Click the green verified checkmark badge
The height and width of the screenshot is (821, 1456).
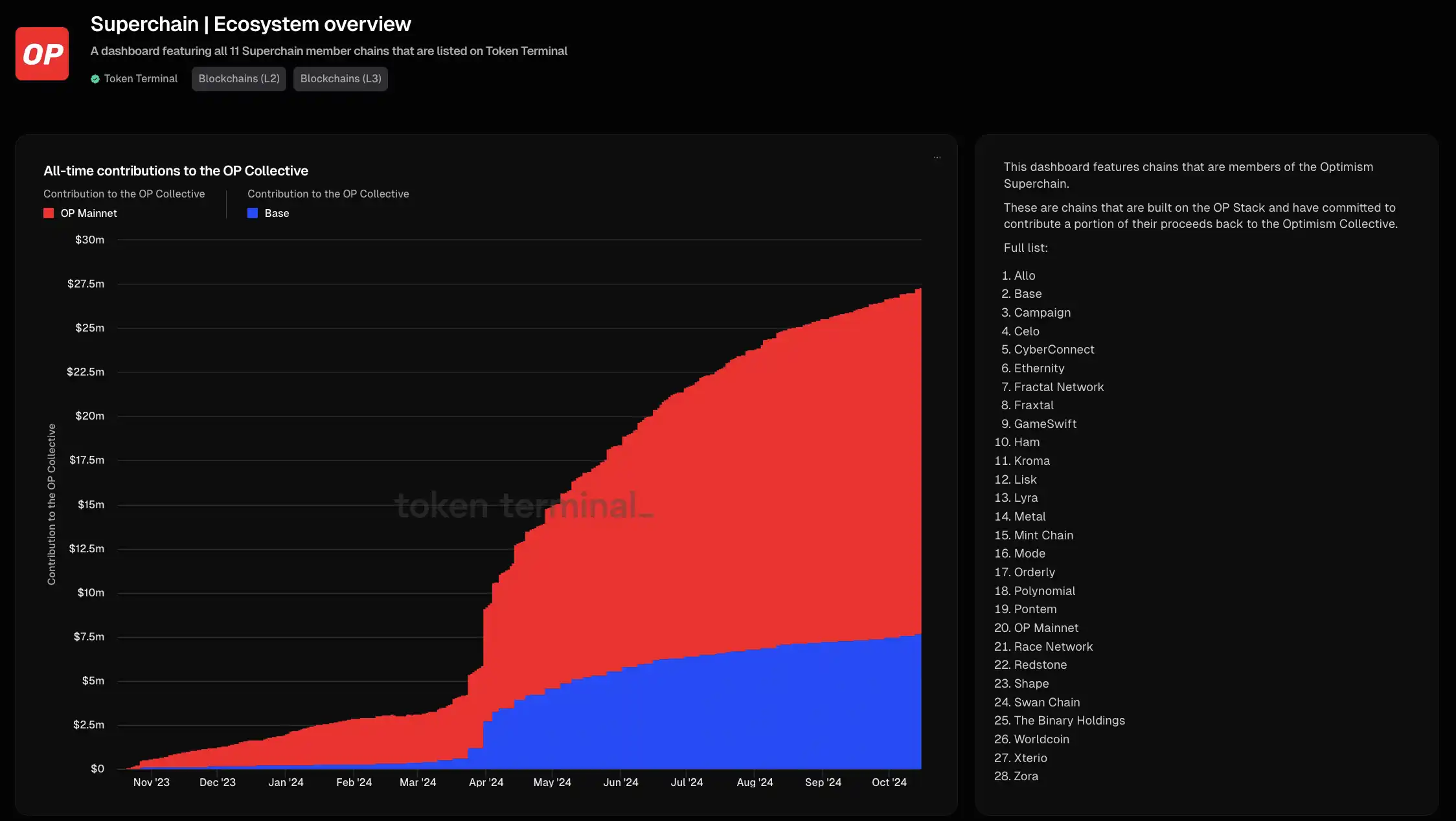click(x=95, y=79)
